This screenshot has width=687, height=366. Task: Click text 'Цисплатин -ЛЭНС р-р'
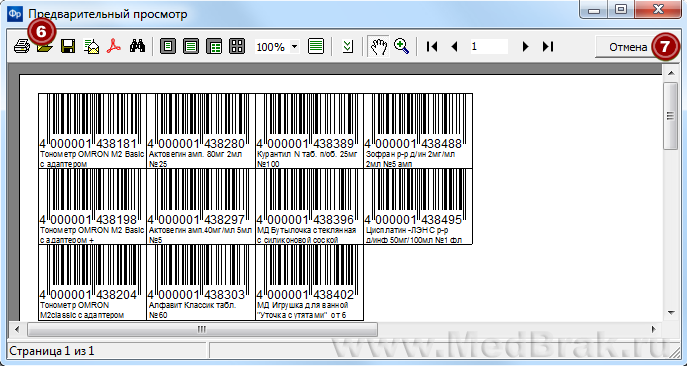pyautogui.click(x=407, y=230)
